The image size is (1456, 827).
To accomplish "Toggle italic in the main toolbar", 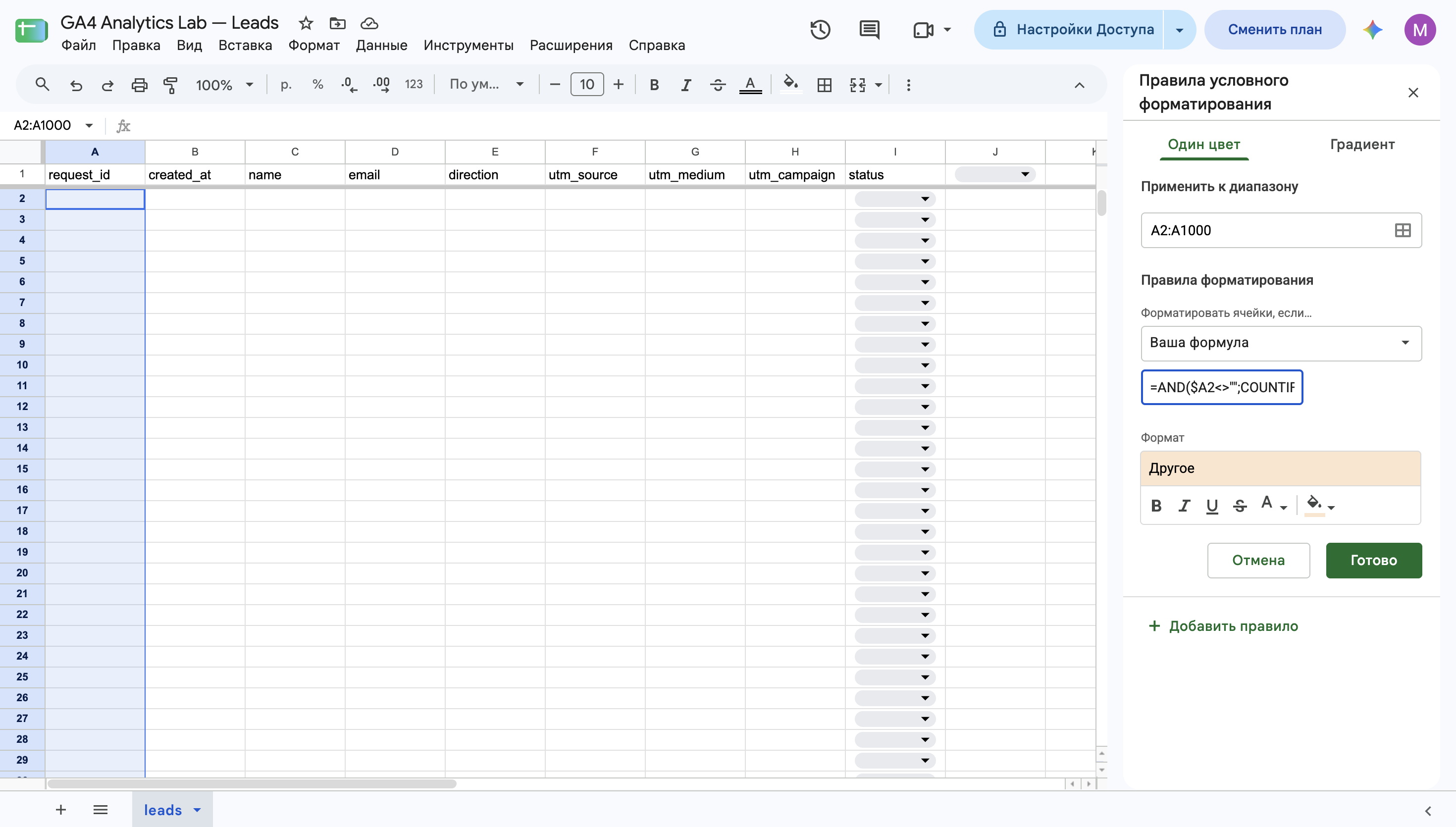I will pyautogui.click(x=686, y=85).
